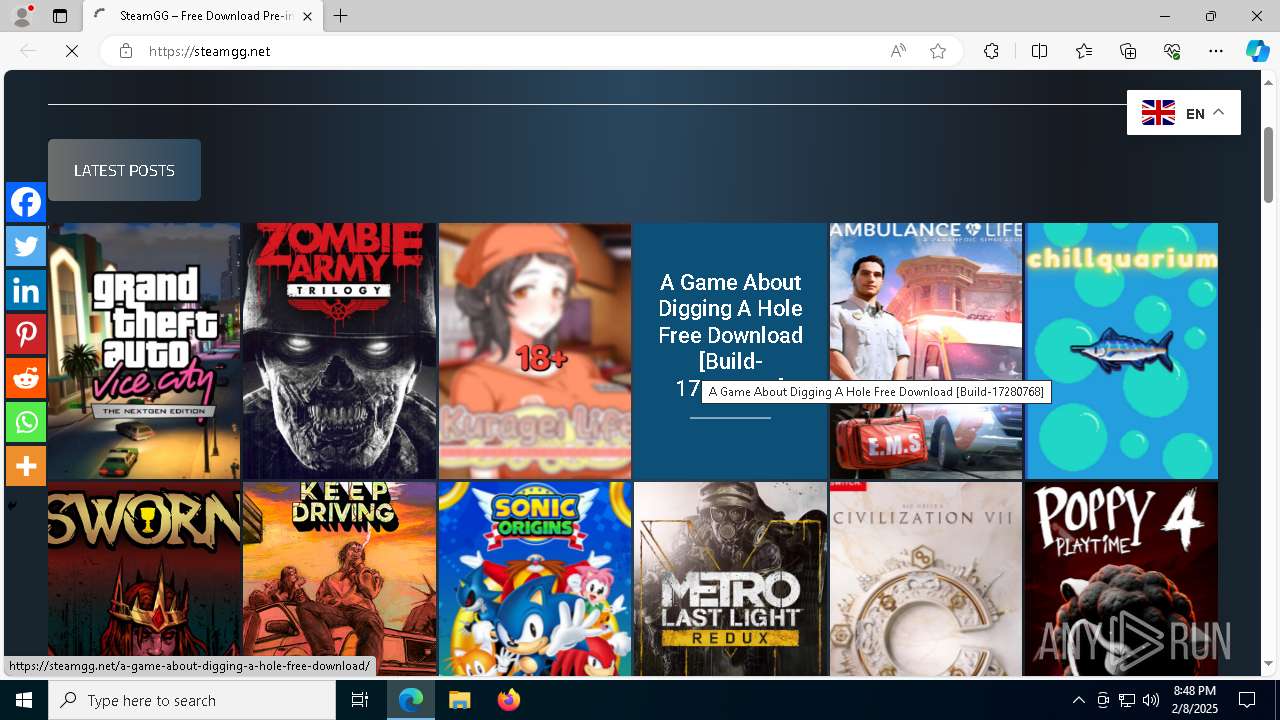Close the SteamGG tab
1280x720 pixels.
[x=307, y=16]
